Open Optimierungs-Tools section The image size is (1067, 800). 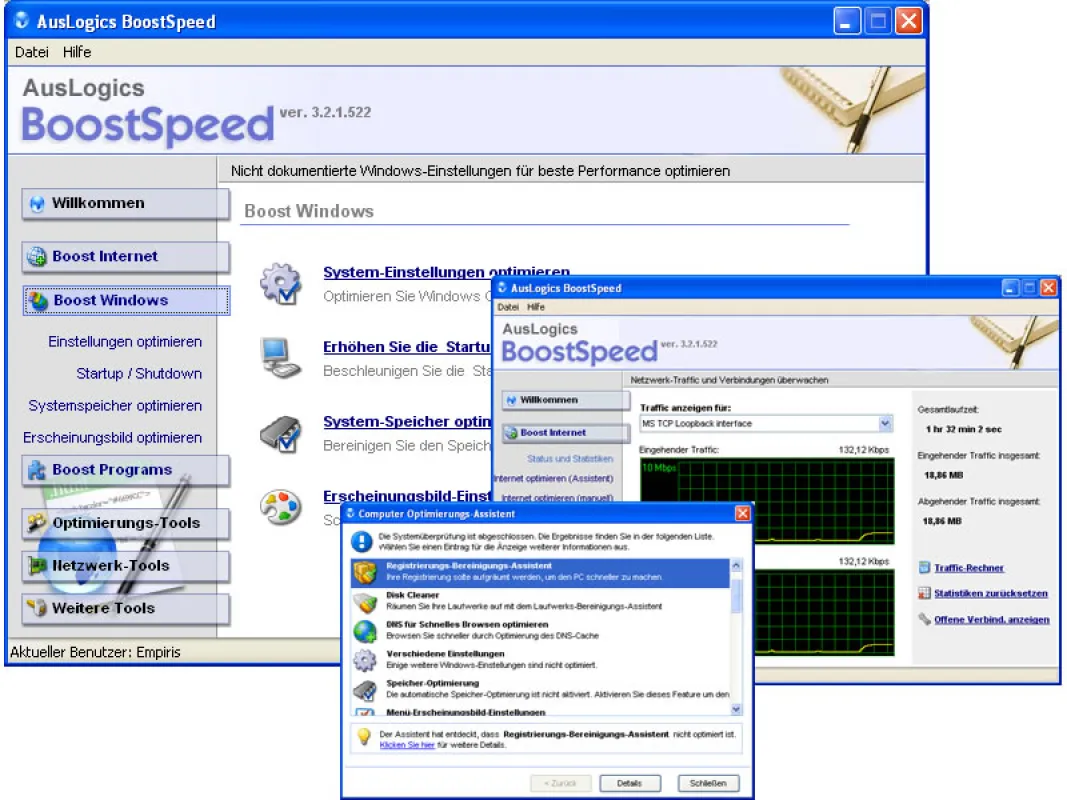125,523
